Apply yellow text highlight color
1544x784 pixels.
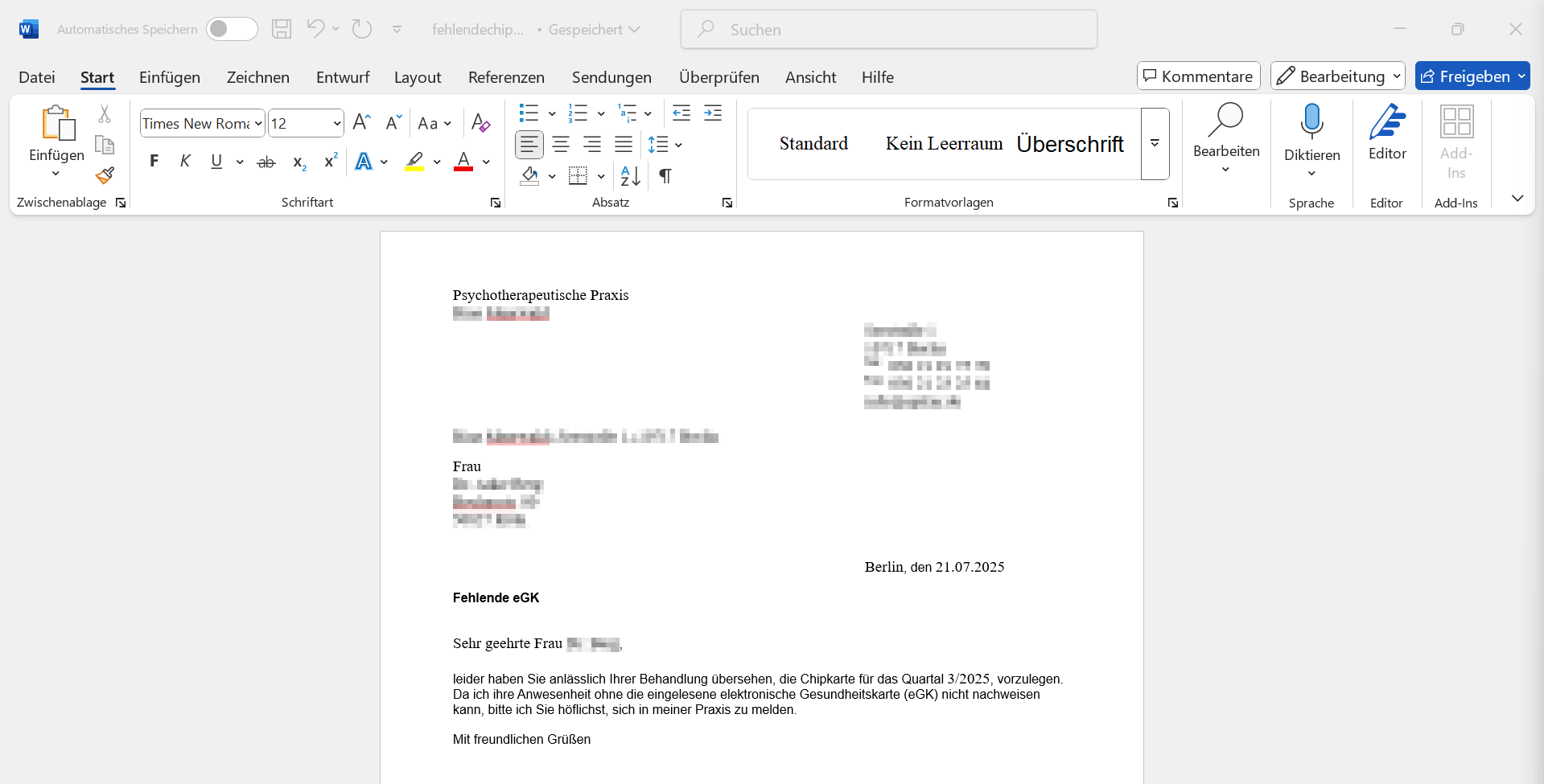pyautogui.click(x=414, y=162)
